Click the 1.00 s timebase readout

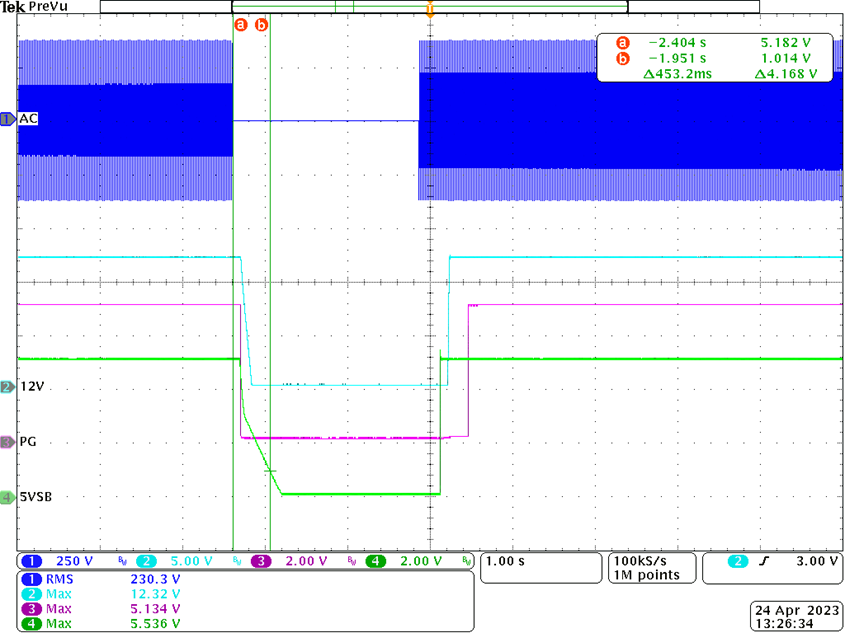coord(505,561)
